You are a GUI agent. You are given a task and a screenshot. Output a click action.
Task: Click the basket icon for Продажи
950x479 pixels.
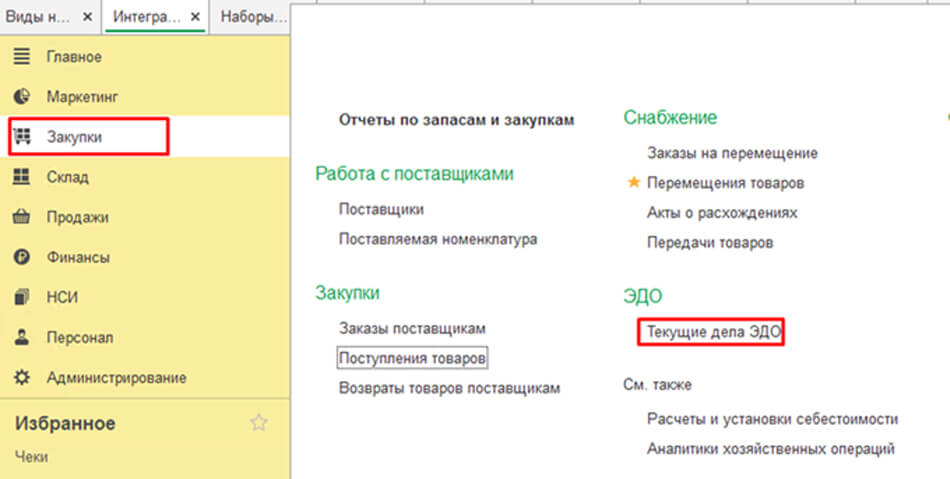click(21, 217)
